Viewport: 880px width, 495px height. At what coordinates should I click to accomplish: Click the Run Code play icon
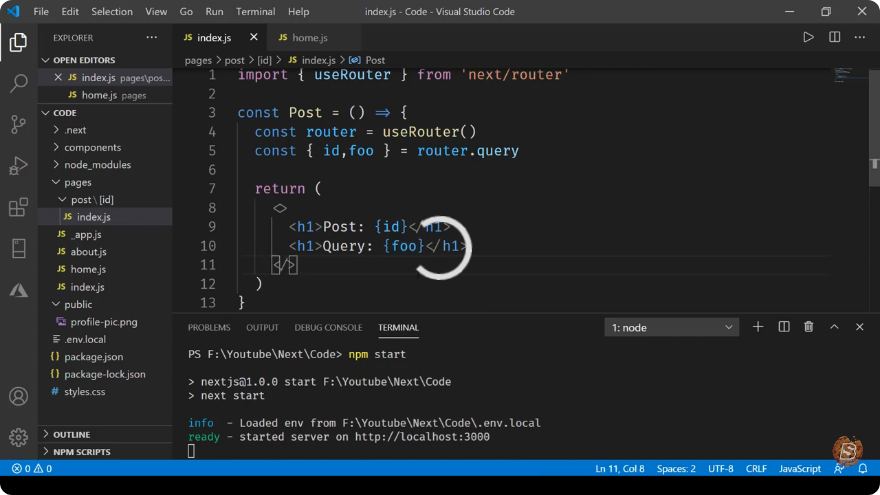click(x=808, y=38)
